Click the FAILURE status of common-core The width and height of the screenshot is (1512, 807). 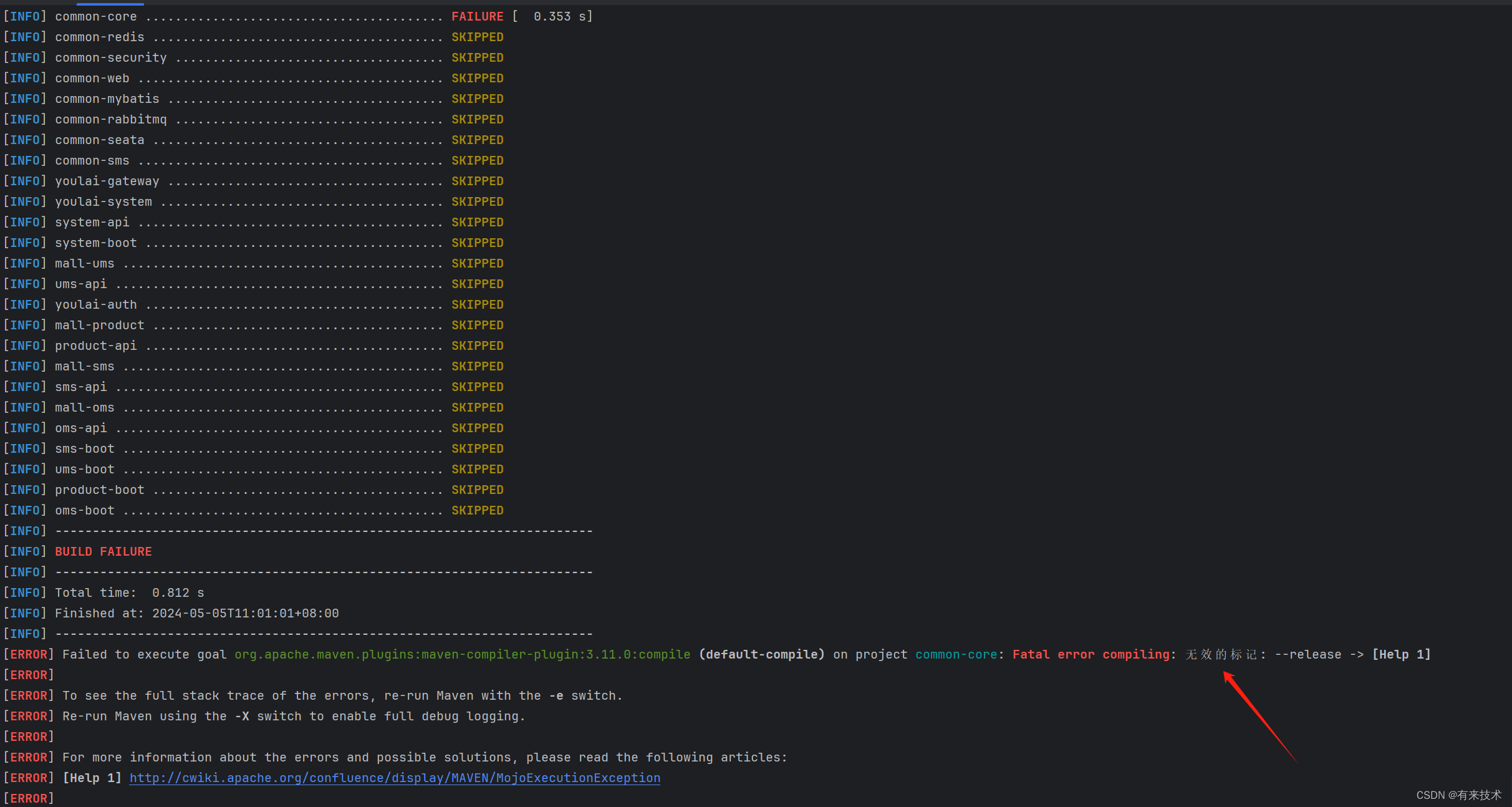(477, 17)
